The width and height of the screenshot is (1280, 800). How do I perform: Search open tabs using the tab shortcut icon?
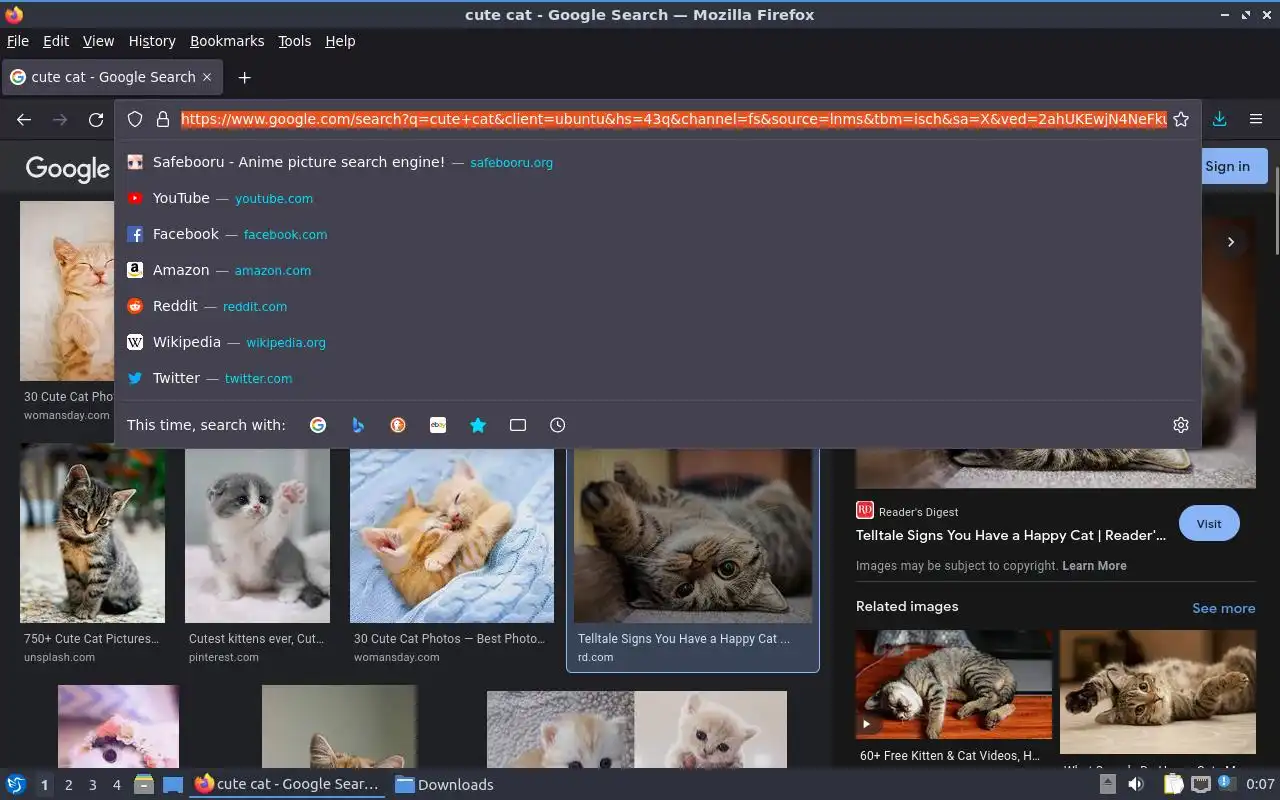click(x=518, y=425)
